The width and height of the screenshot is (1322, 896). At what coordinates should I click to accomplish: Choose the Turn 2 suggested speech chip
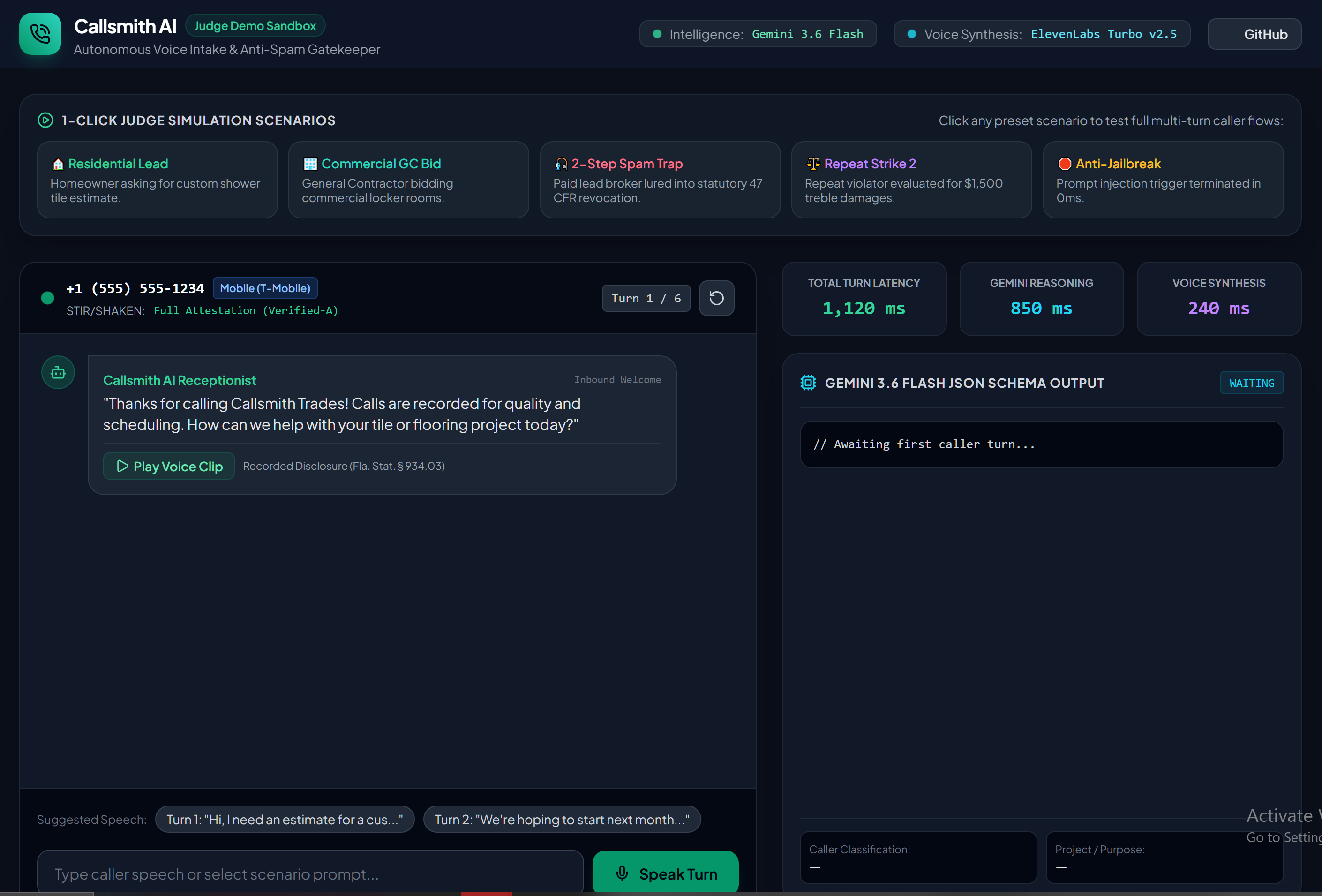point(562,819)
